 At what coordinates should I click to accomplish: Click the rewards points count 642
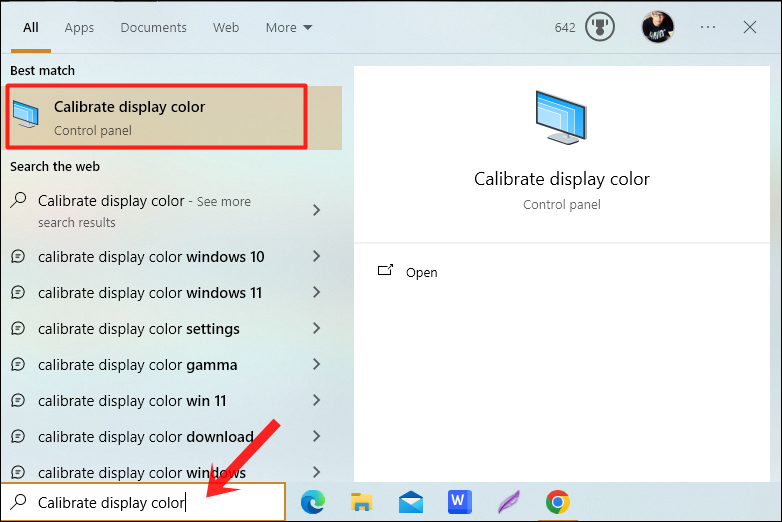(x=565, y=27)
